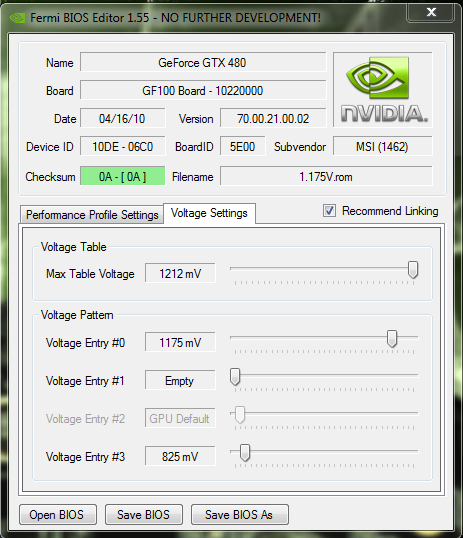Click the Voltage Entry #3 825 mV field
The height and width of the screenshot is (538, 463).
pyautogui.click(x=180, y=456)
